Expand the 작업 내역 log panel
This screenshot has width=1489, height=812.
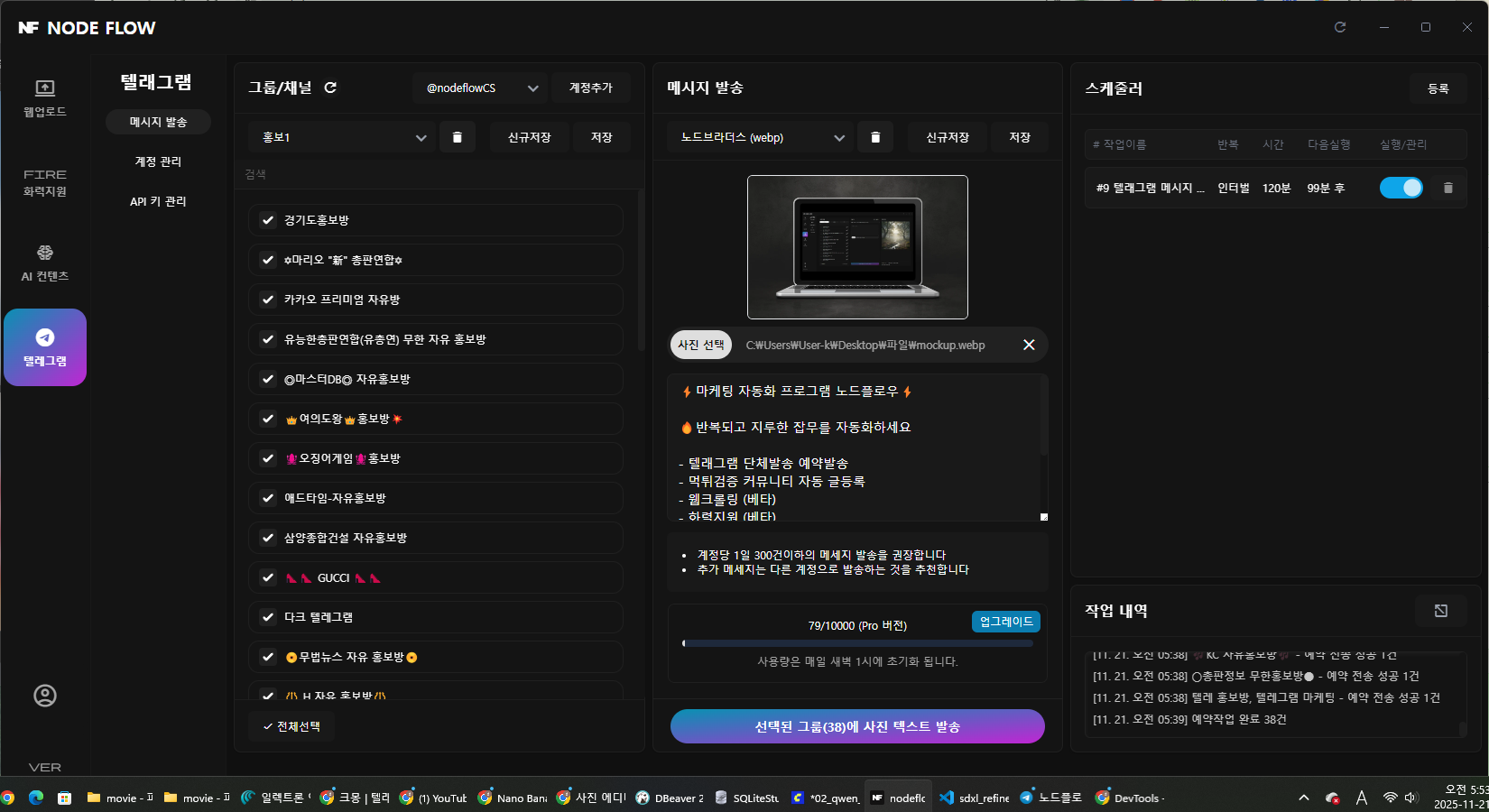click(1440, 611)
